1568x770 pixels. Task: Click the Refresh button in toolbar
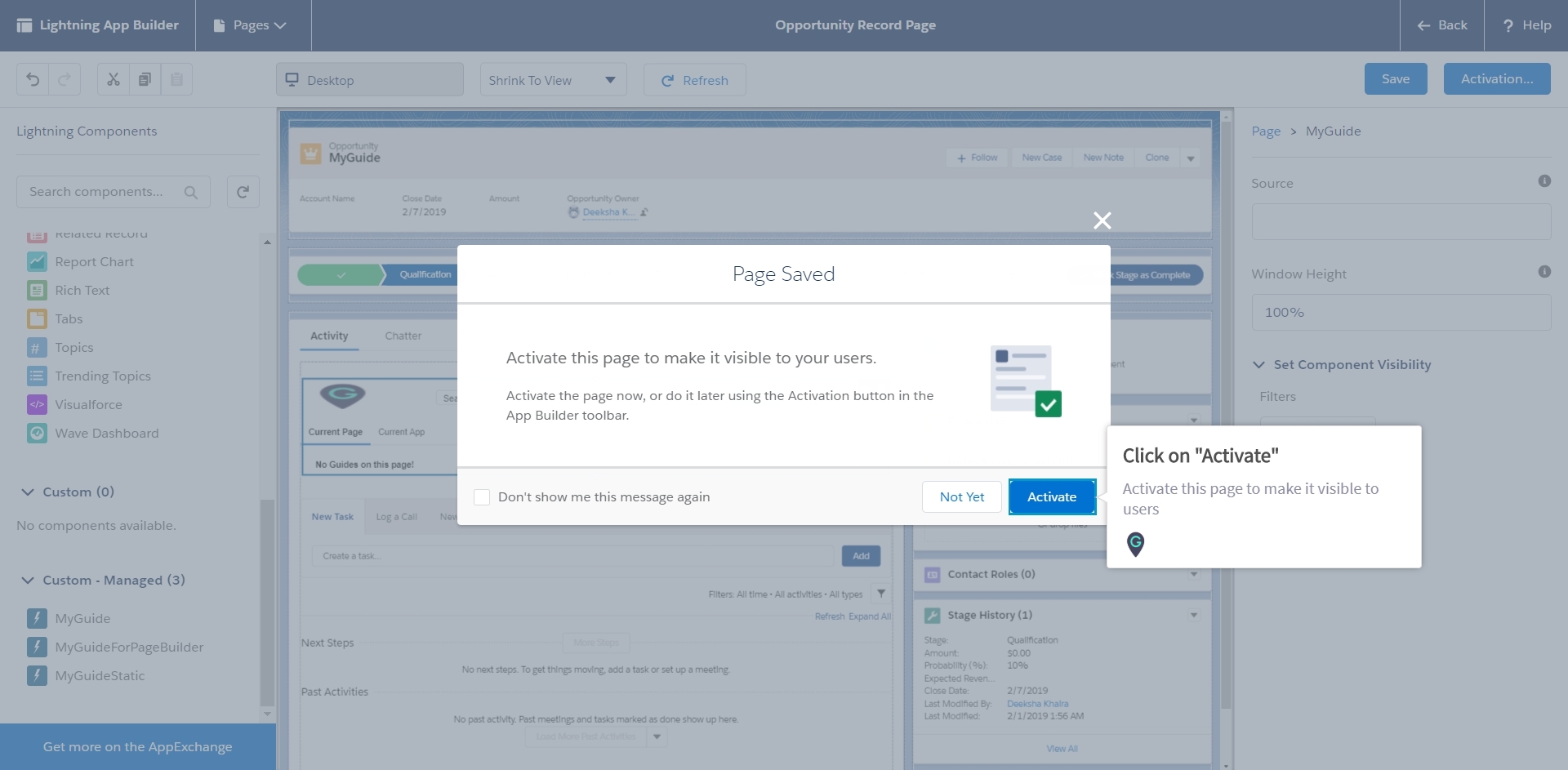point(694,80)
